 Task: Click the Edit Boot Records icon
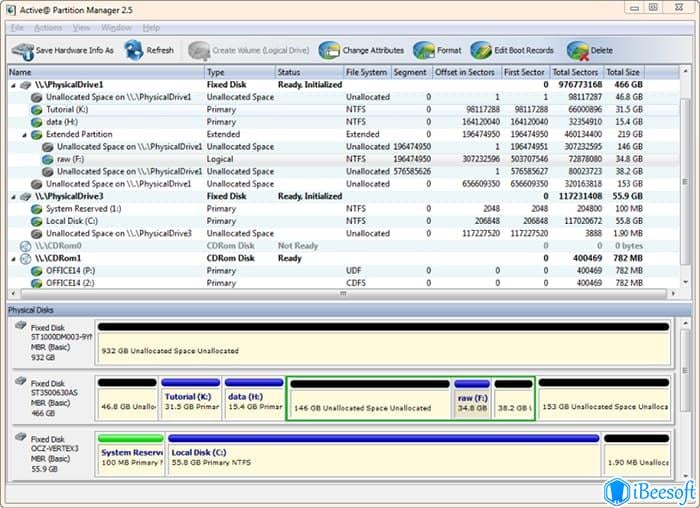click(x=481, y=50)
